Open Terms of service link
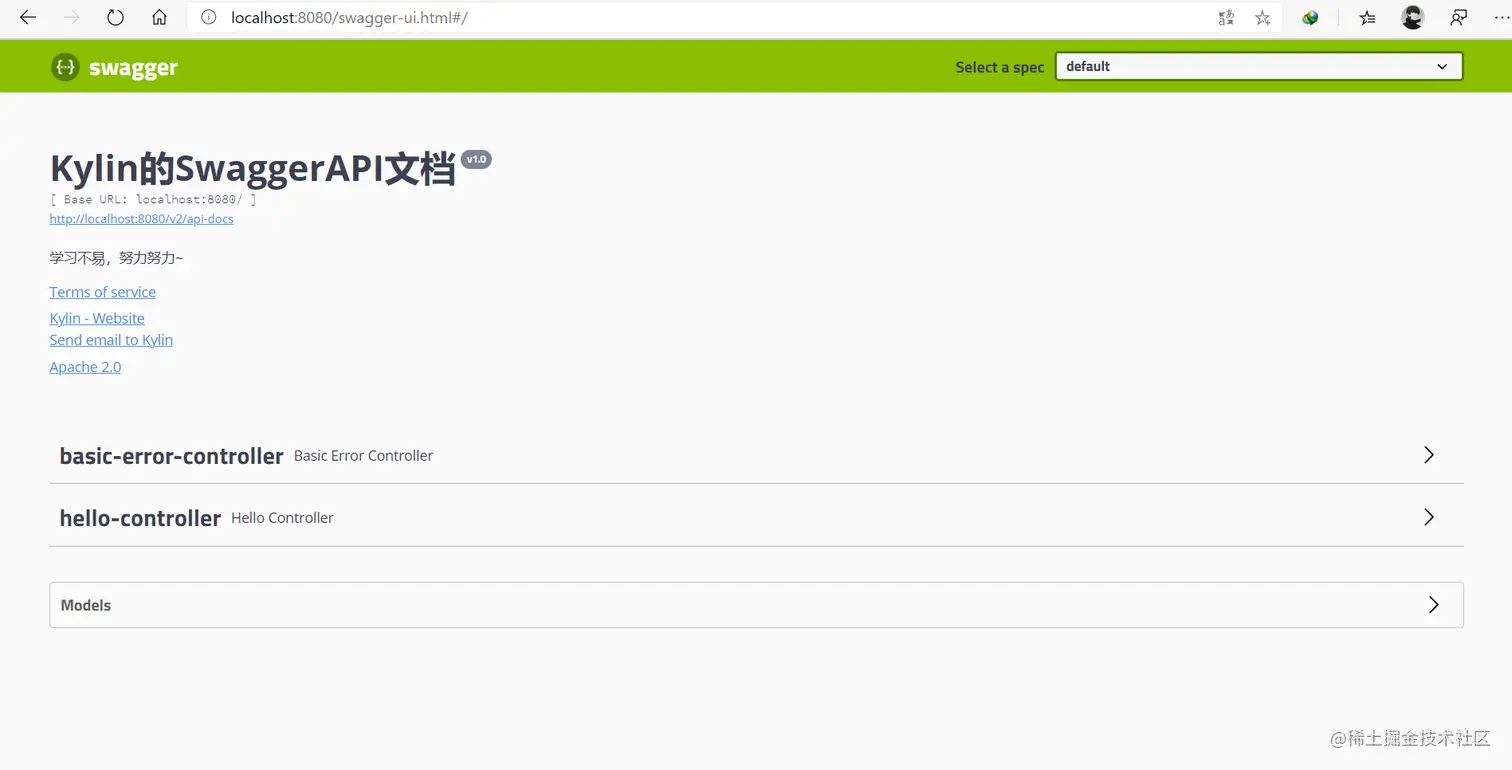The image size is (1512, 770). pos(103,292)
